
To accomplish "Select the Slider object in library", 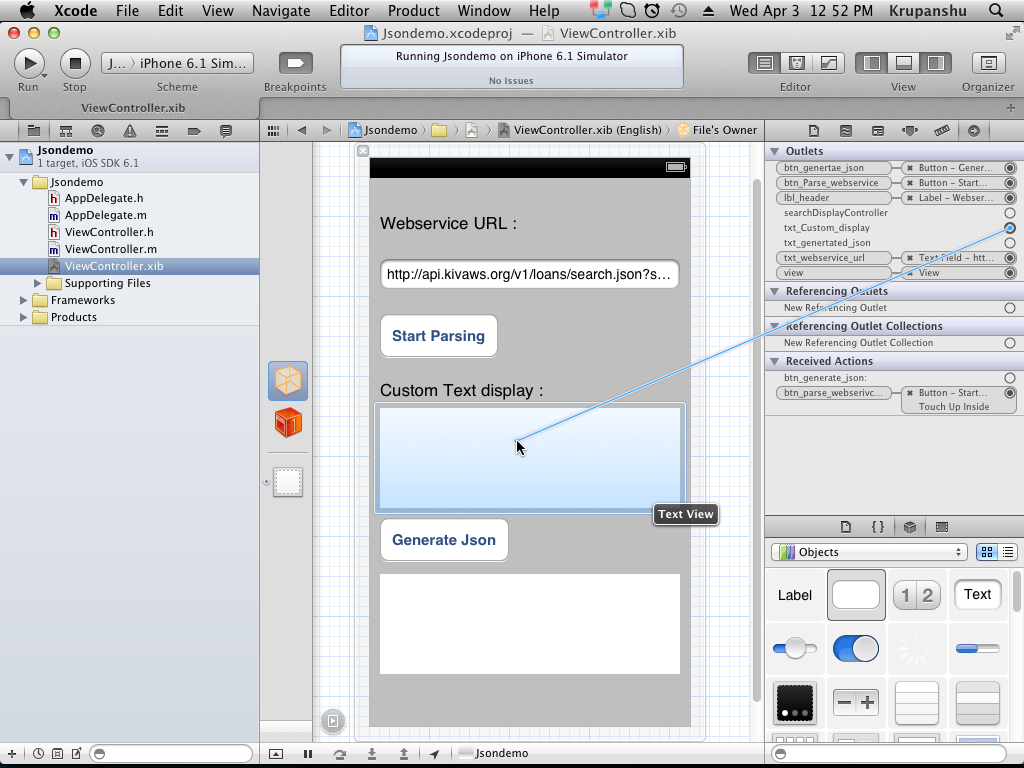I will tap(795, 649).
